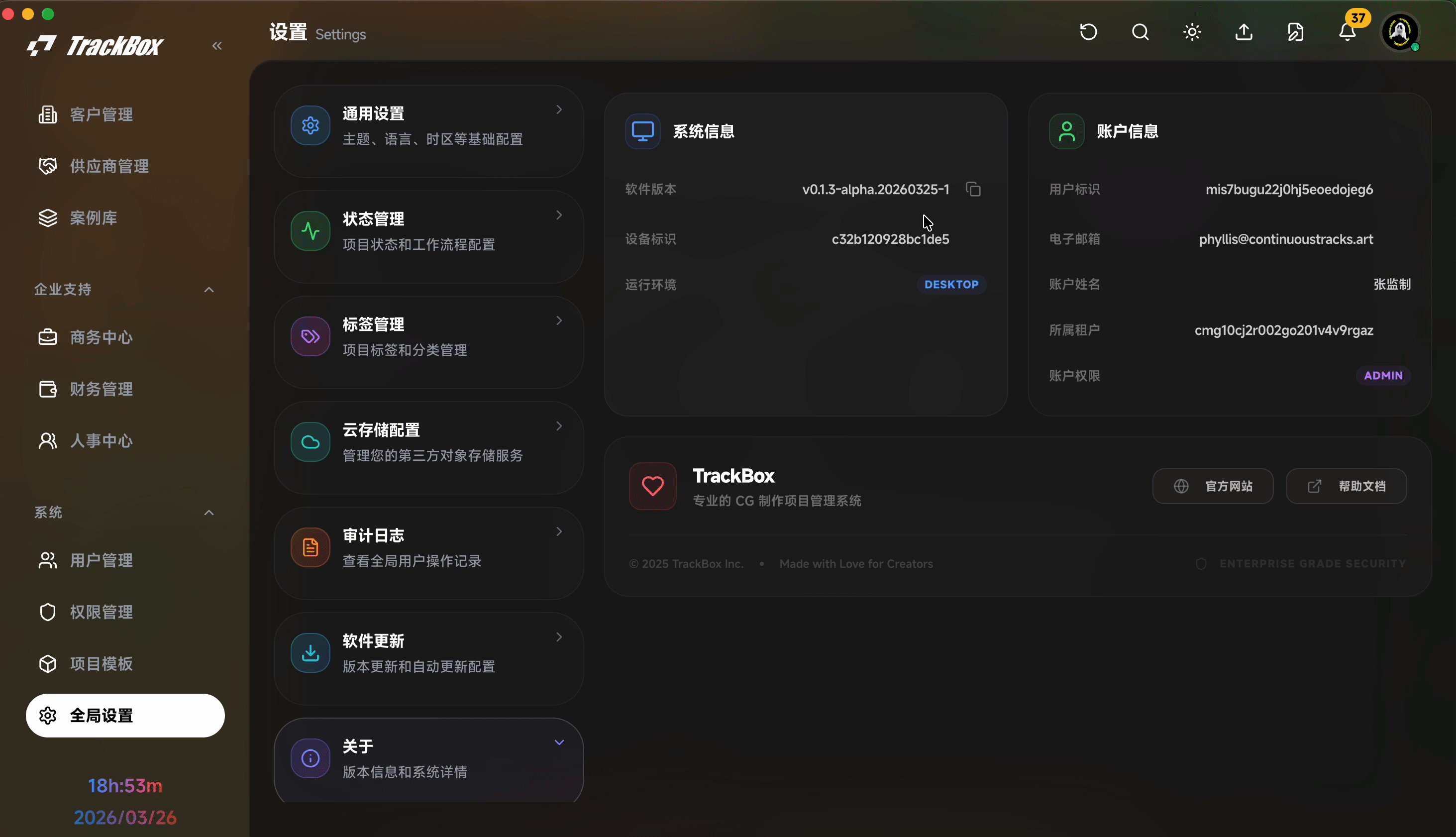Viewport: 1456px width, 837px height.
Task: Click device ID c32b120928bc1de5
Action: 890,239
